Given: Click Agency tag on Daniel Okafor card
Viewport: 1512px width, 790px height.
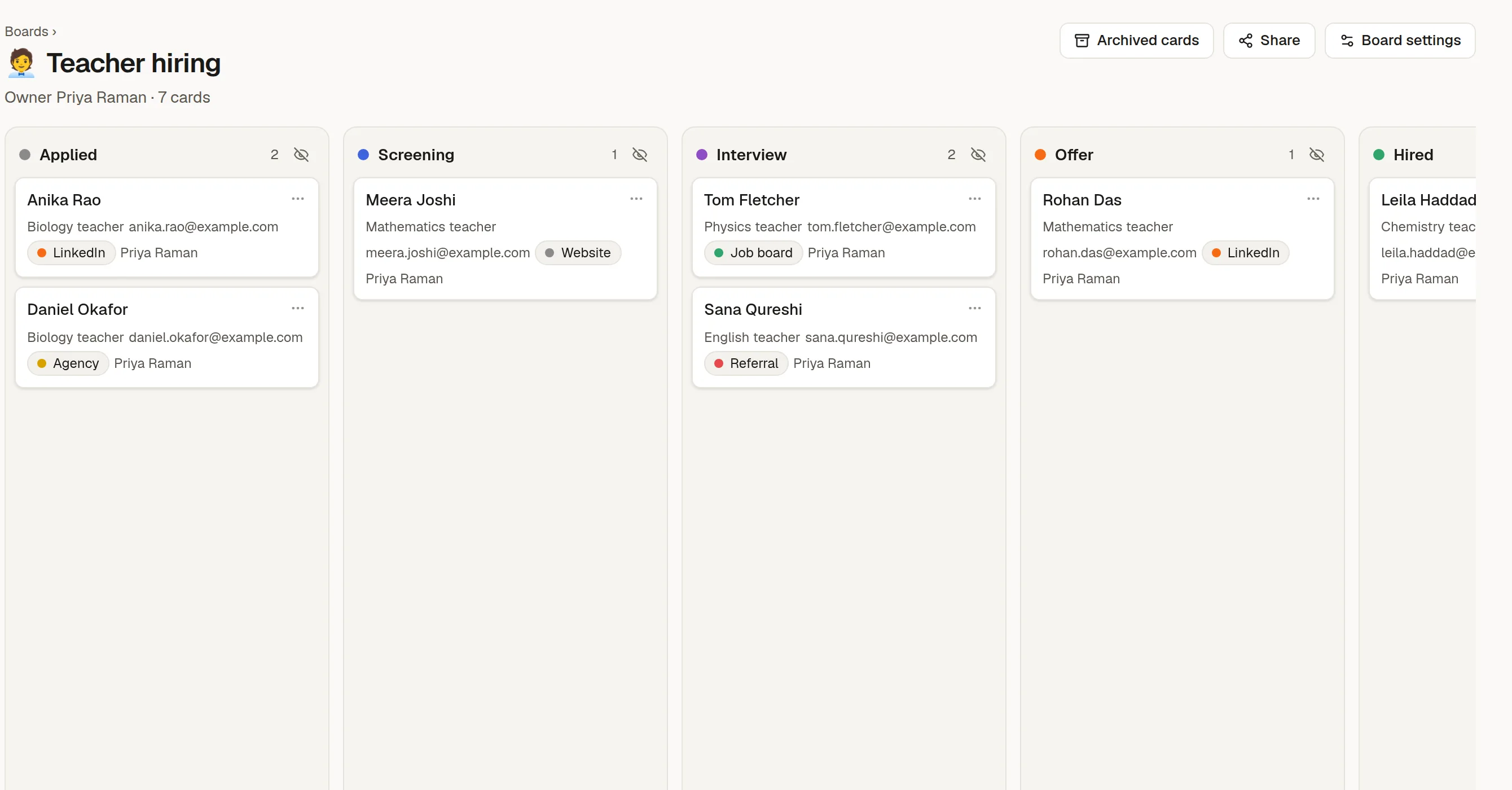Looking at the screenshot, I should pyautogui.click(x=68, y=363).
